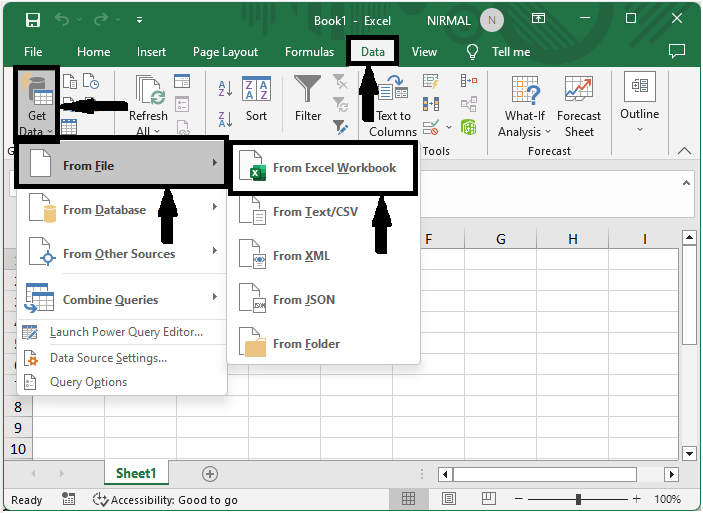Viewport: 703px width, 513px height.
Task: Click the Flash Fill icon
Action: tap(430, 81)
